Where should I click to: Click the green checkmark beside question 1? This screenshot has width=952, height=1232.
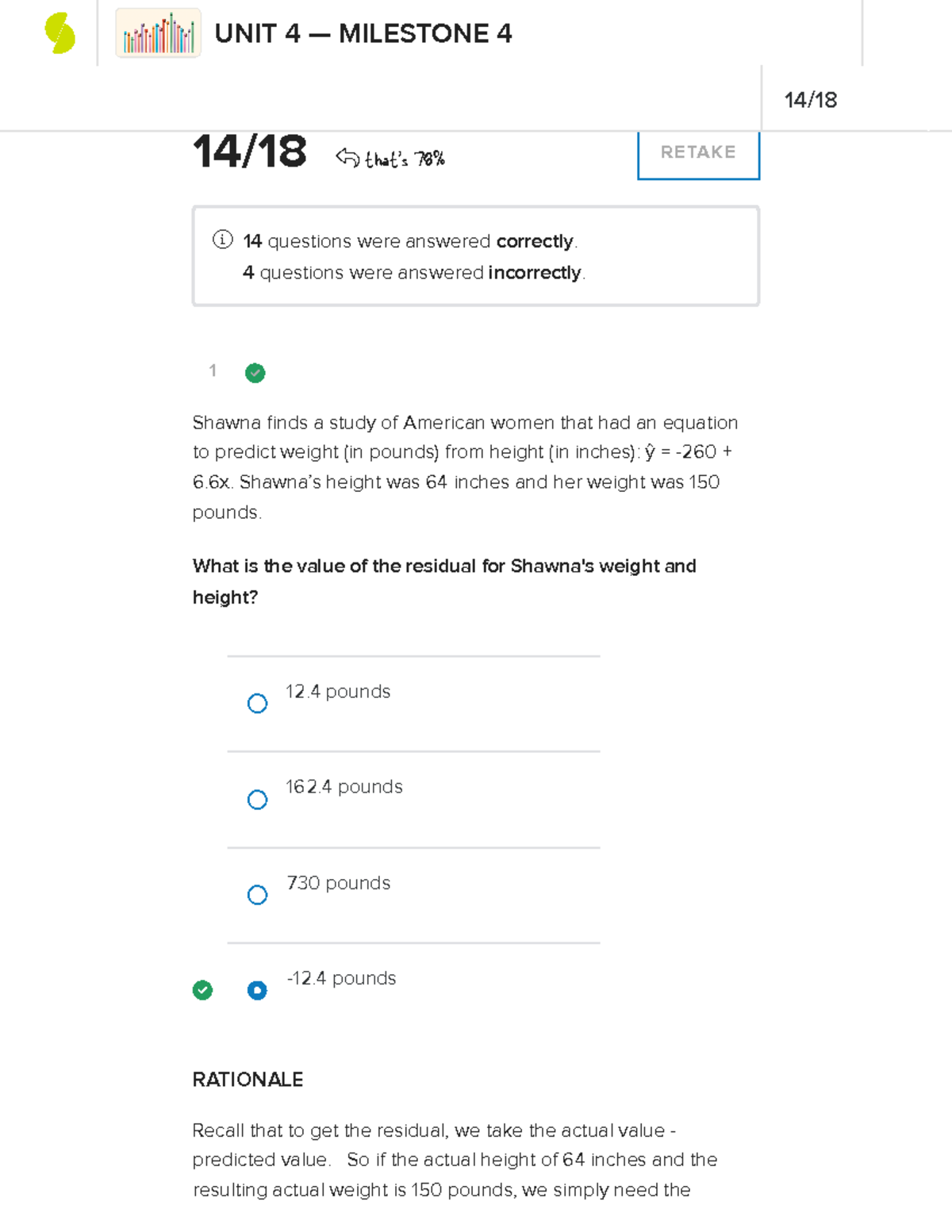(254, 373)
